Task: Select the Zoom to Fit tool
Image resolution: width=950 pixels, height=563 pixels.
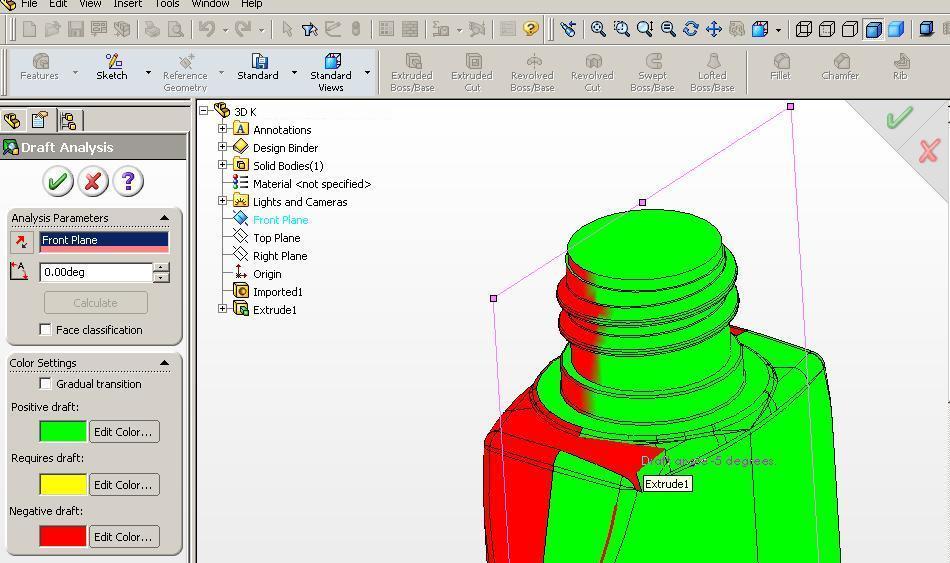Action: pos(598,28)
